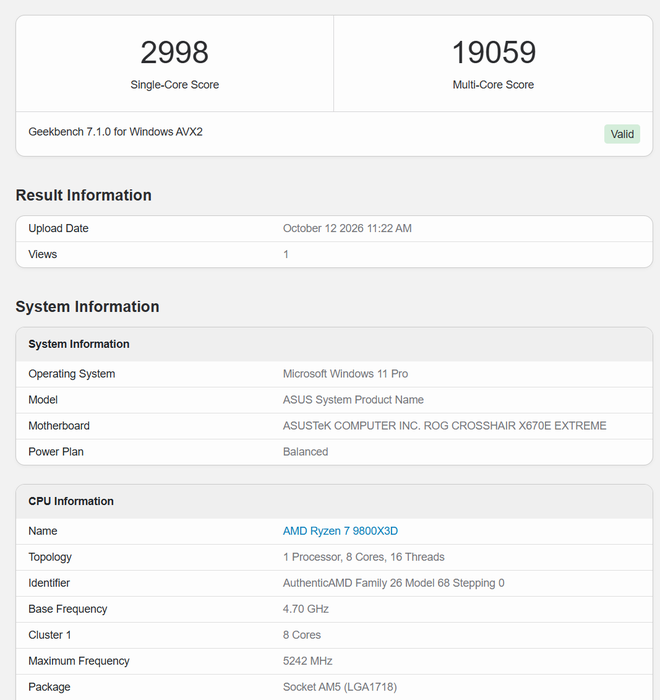This screenshot has width=660, height=700.
Task: Open the AMD Ryzen 7 9800X3D link
Action: [340, 531]
